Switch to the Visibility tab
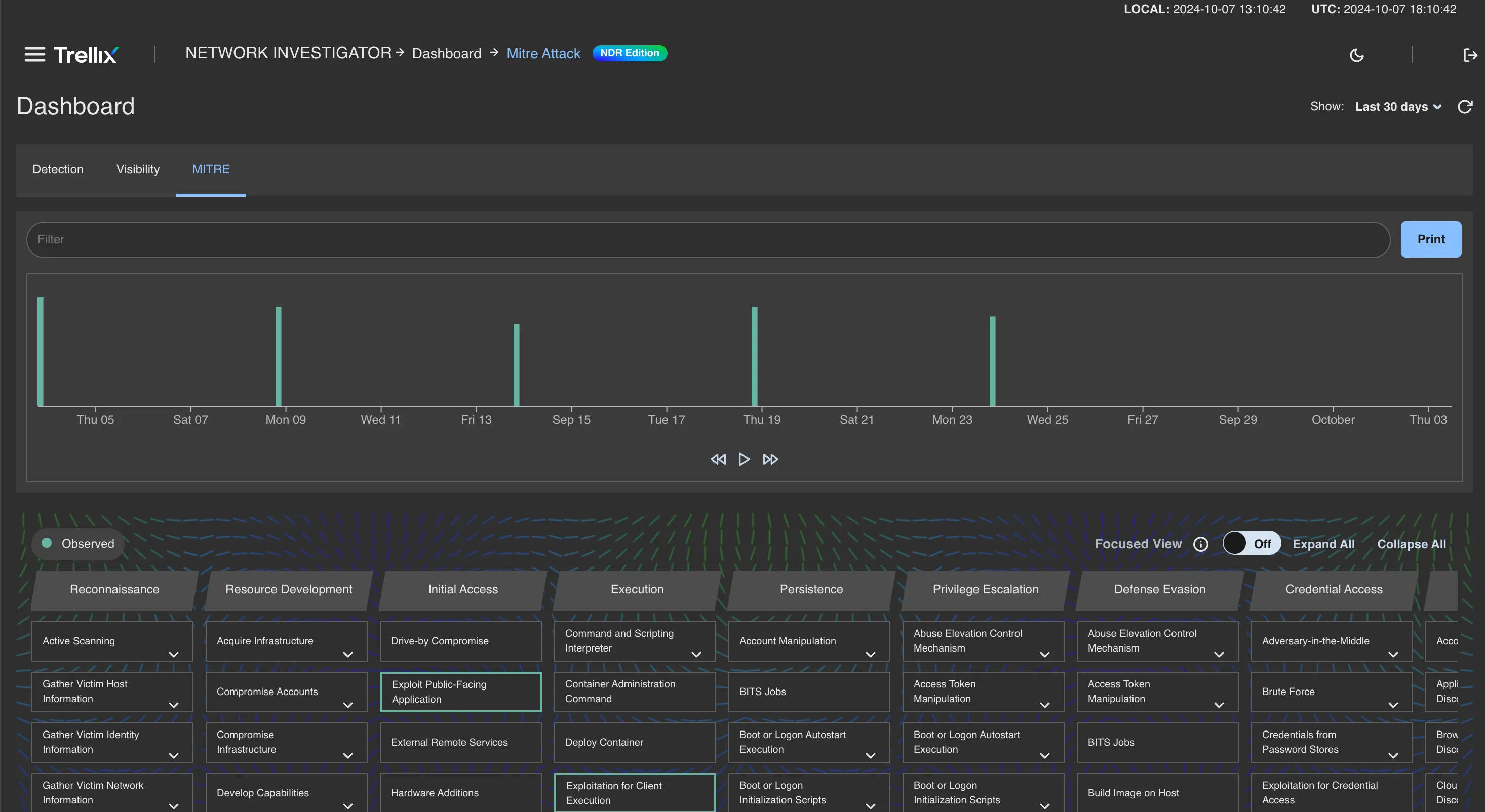This screenshot has height=812, width=1485. click(x=137, y=169)
